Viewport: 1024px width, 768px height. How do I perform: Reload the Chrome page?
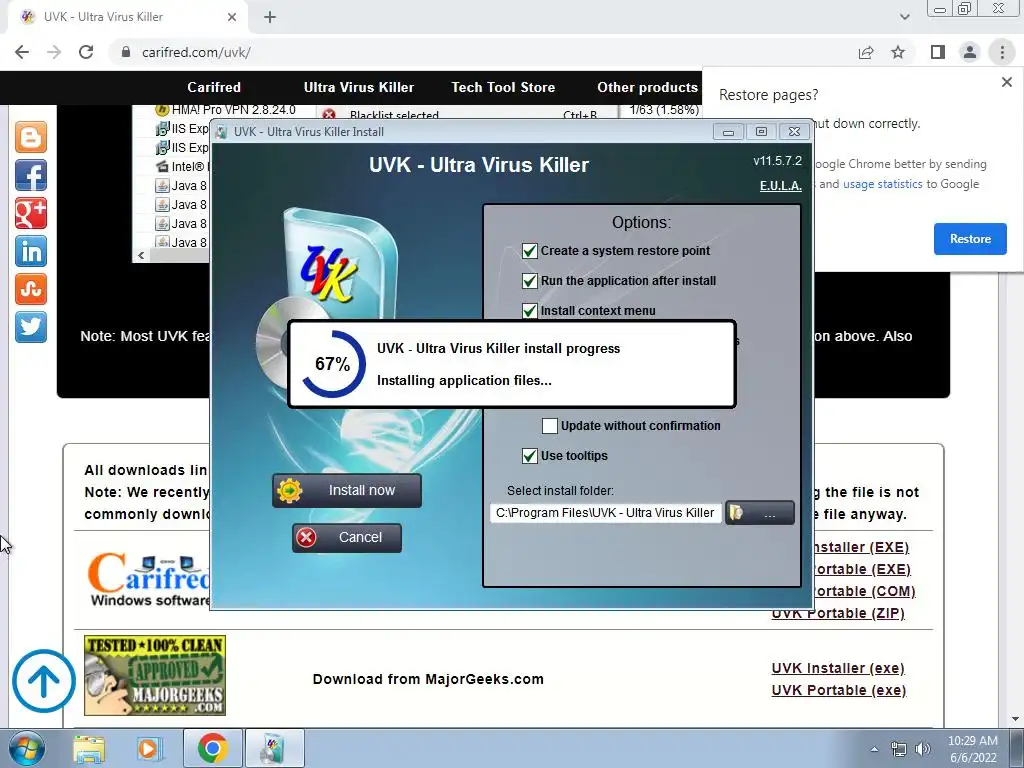[86, 52]
